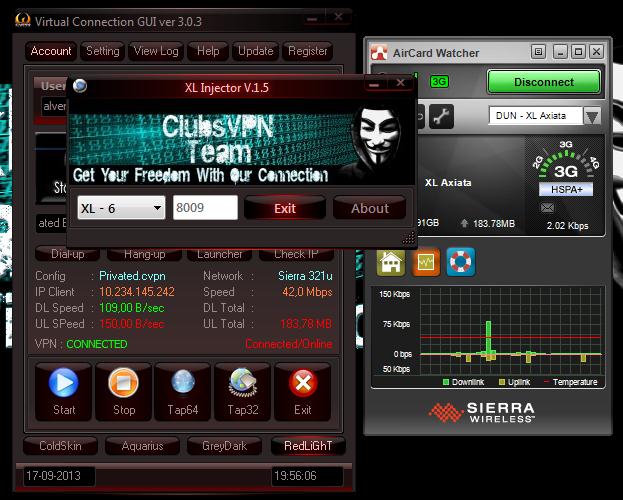Minimize the XL Injector window

pos(374,85)
